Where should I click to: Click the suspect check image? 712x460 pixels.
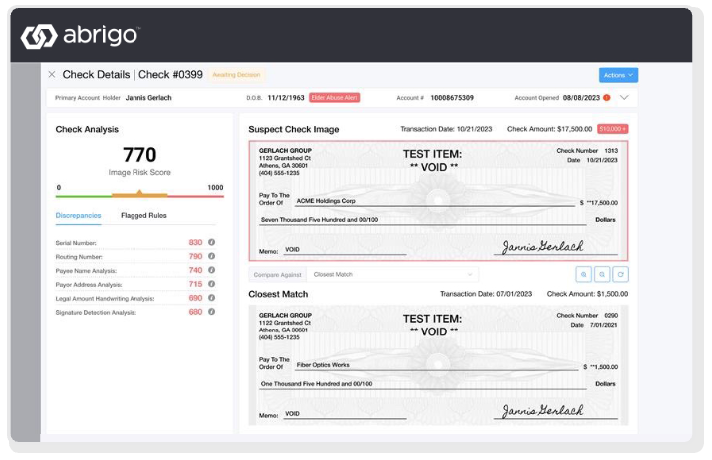click(x=438, y=201)
